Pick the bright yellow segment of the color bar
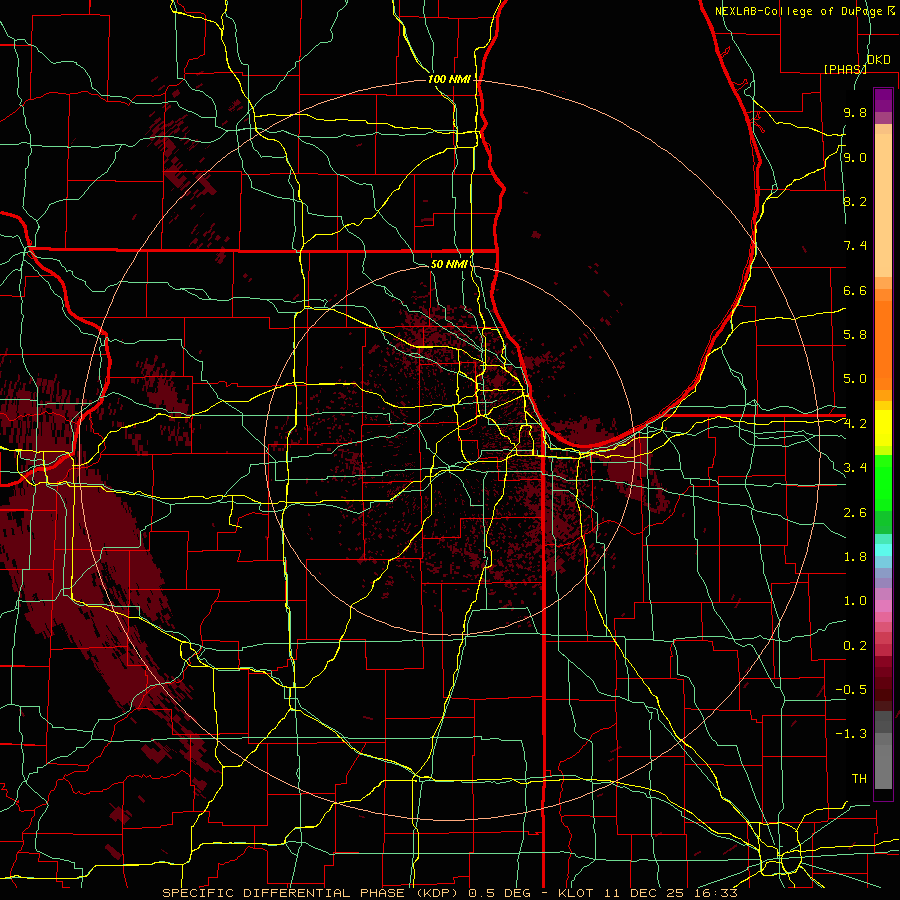This screenshot has height=900, width=900. 883,428
